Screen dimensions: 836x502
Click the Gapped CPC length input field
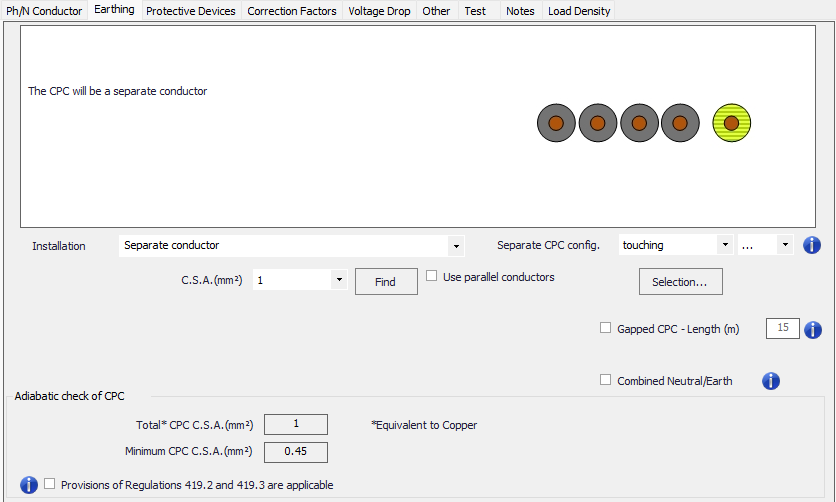(782, 328)
